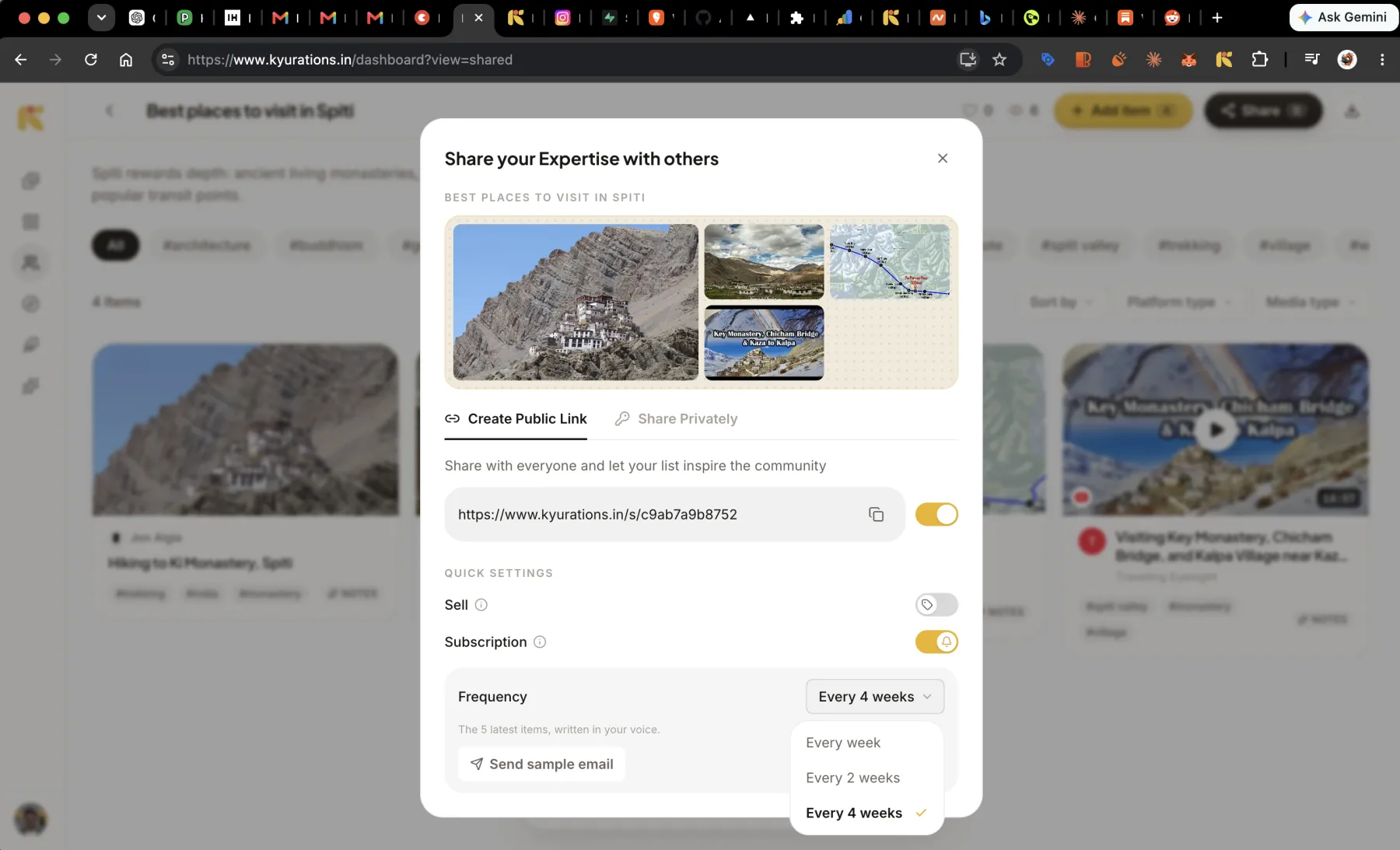Click the info icon next to Subscription
Screen dimensions: 1400x850
point(540,642)
